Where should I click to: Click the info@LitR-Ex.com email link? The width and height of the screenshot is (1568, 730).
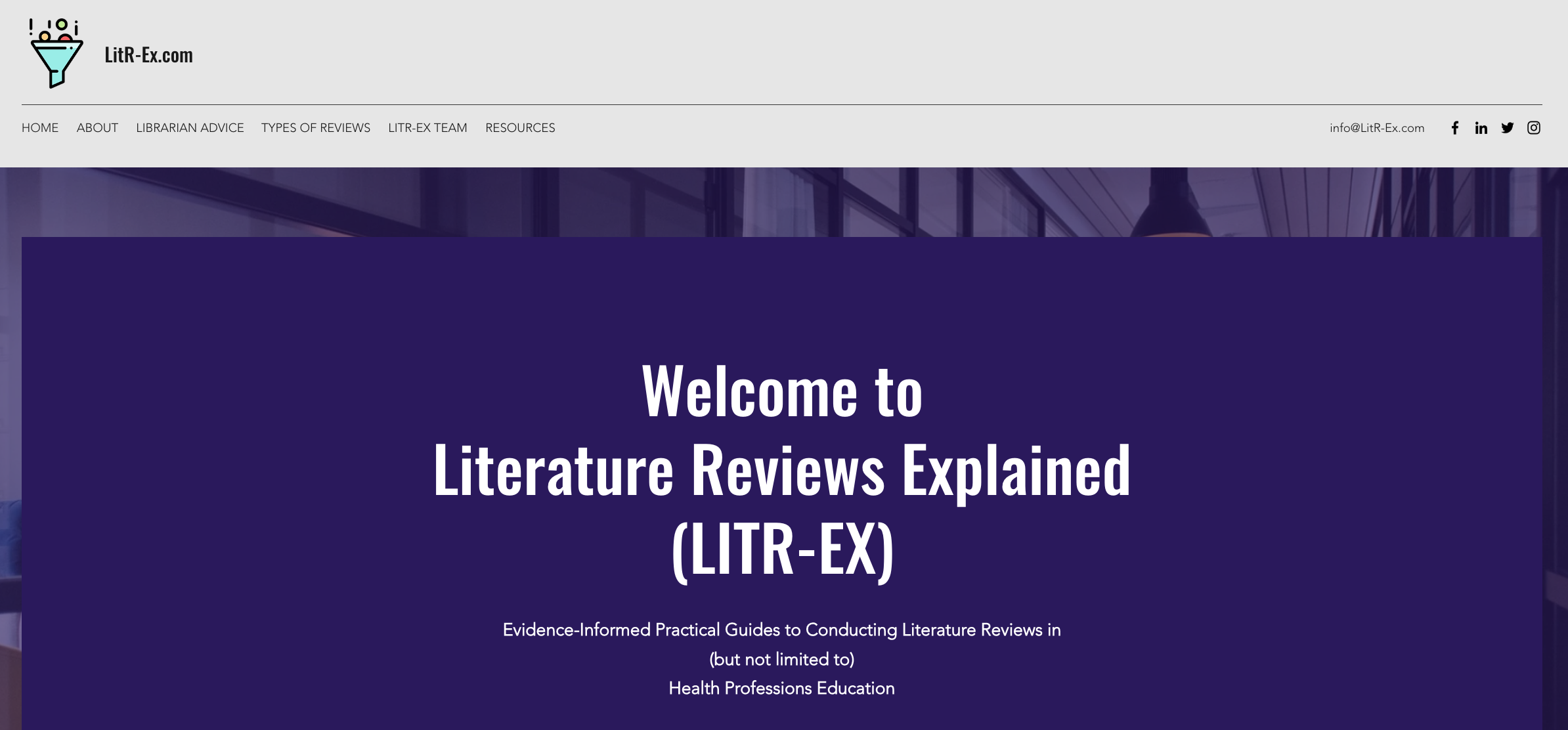(x=1377, y=128)
